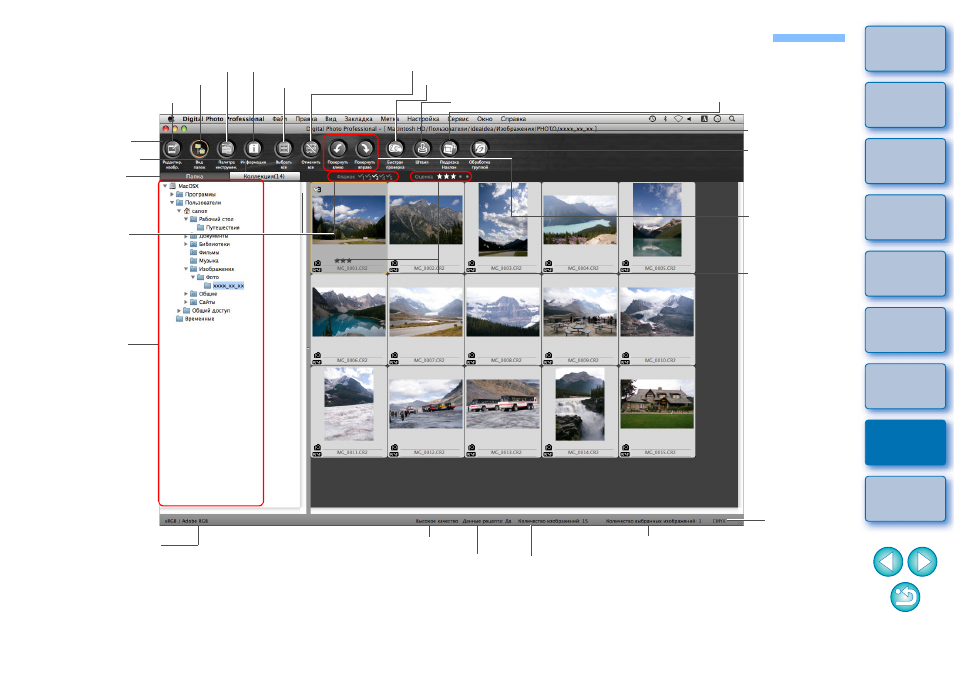Set rating to fifth star in Оценка
954x674 pixels.
[467, 176]
